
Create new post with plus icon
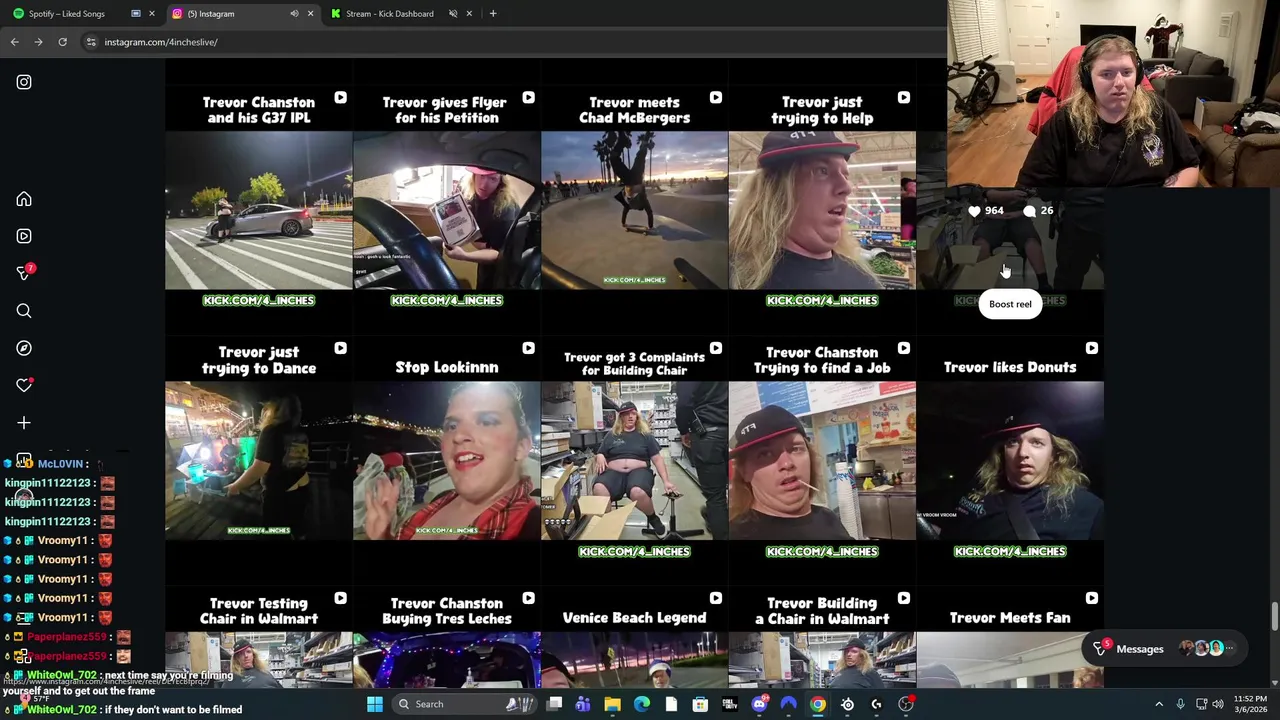24,423
